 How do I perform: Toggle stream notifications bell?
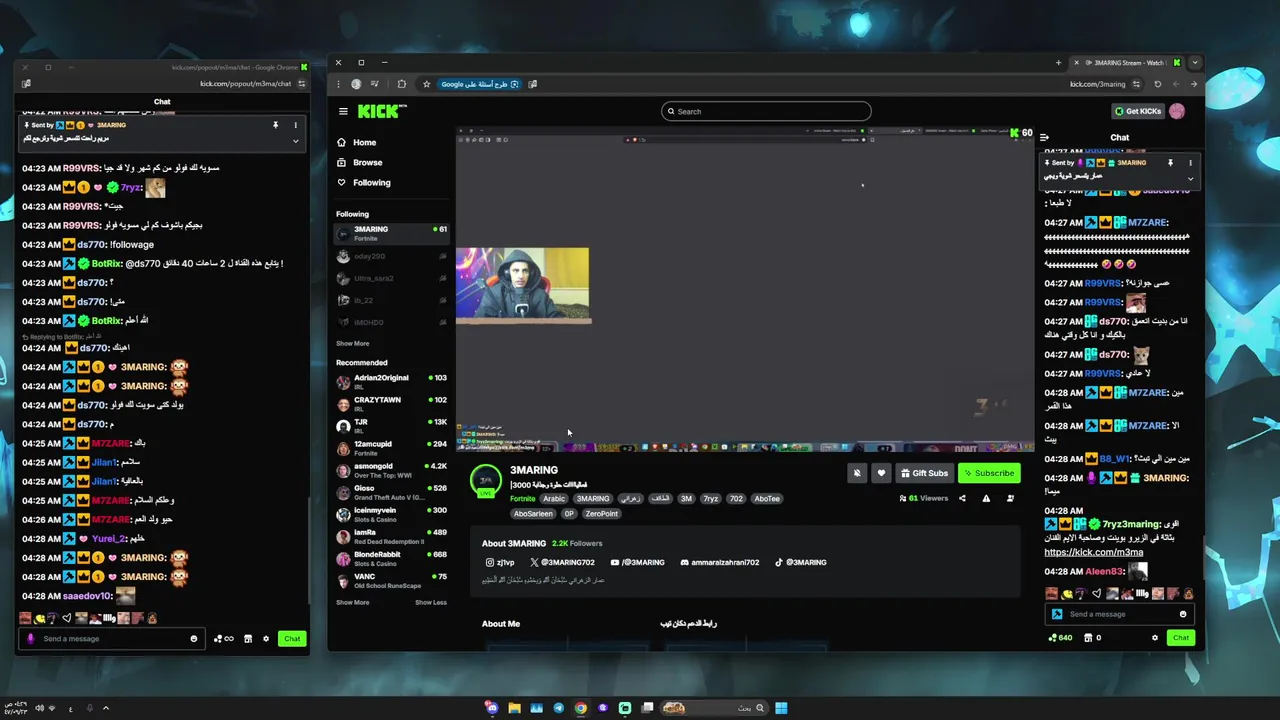tap(857, 473)
